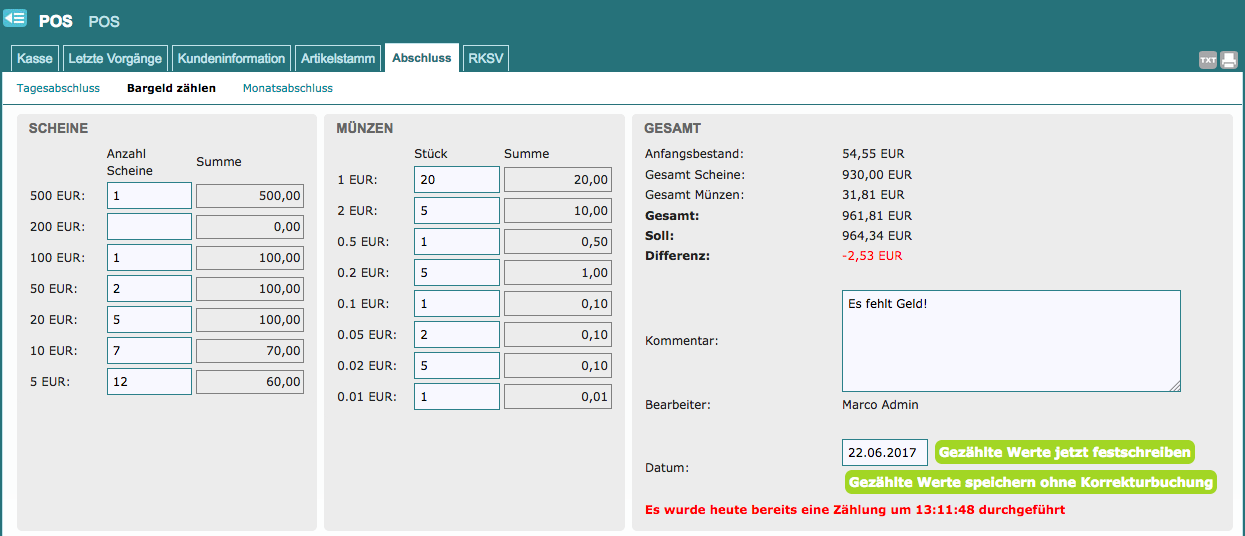Open the Monatsabschluss sub-page
This screenshot has width=1245, height=536.
[x=287, y=88]
